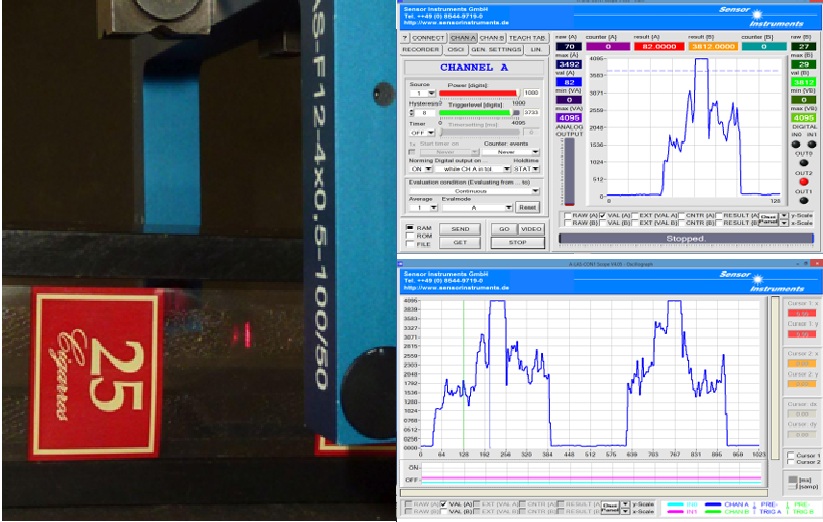Click the IN1 digital indicator LED
The width and height of the screenshot is (823, 522).
pos(811,144)
